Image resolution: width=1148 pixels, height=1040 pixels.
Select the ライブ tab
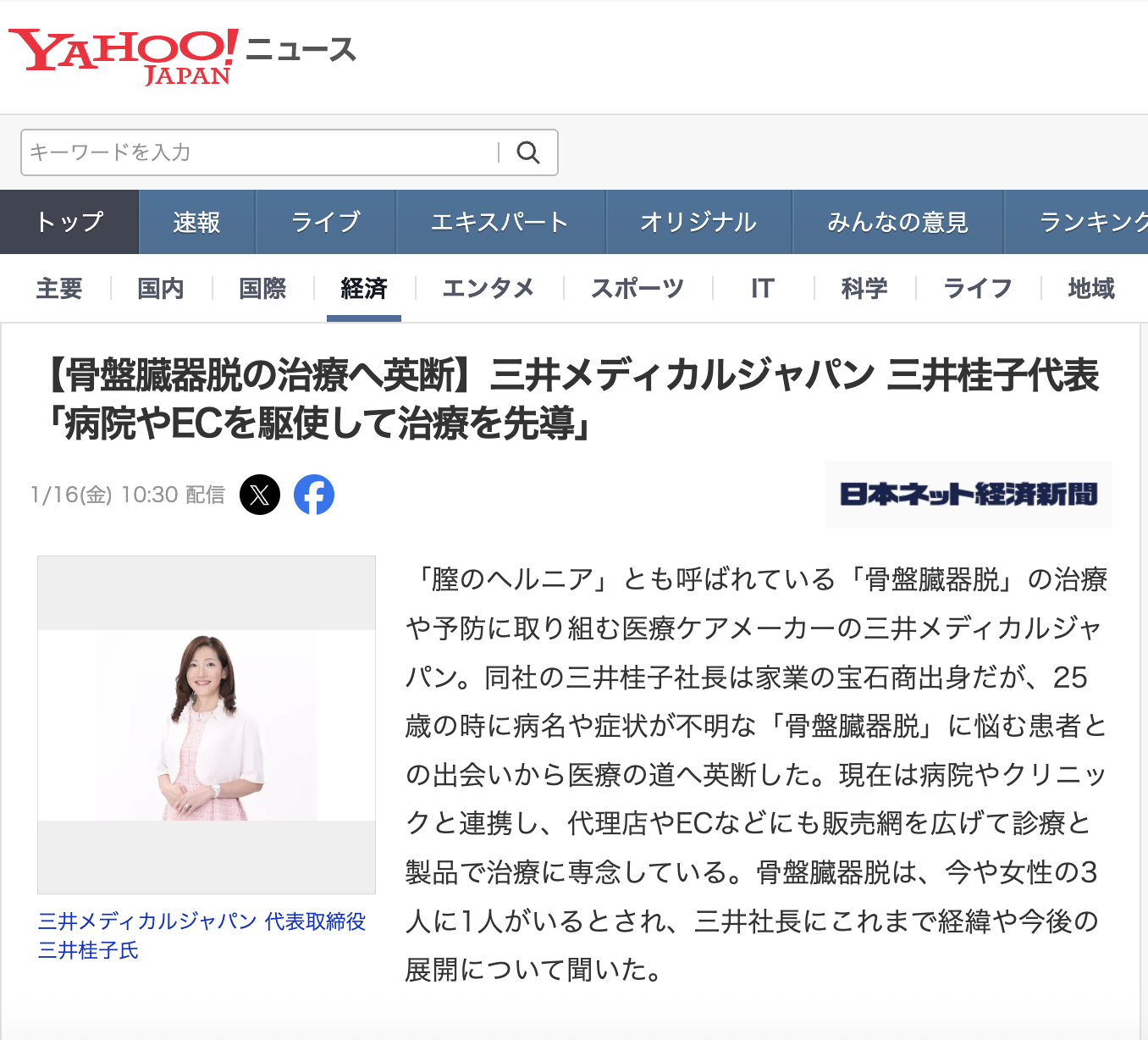click(x=325, y=221)
